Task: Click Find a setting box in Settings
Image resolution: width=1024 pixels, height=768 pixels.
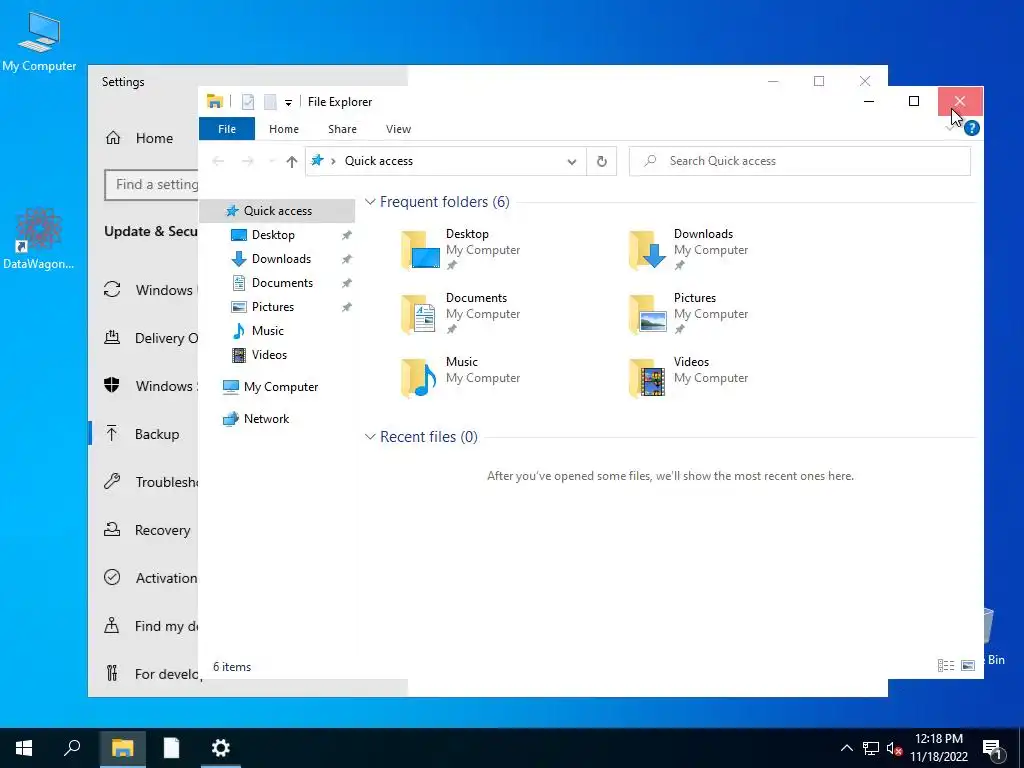Action: pos(152,185)
